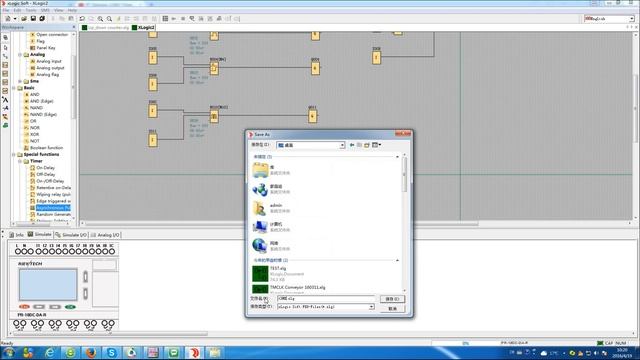This screenshot has width=640, height=360.
Task: Select the XOR block in Basic
Action: (x=35, y=134)
